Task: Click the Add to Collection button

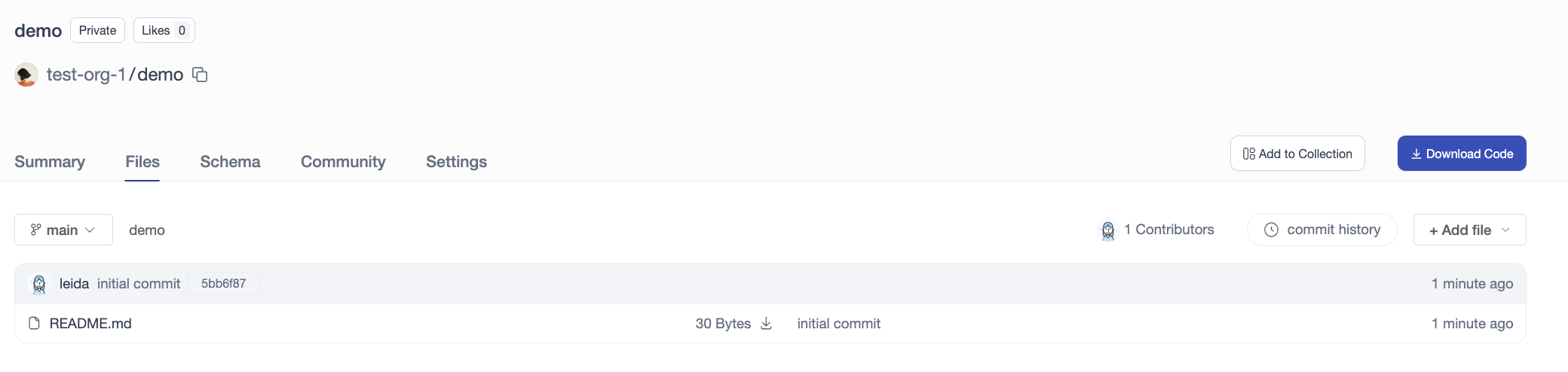Action: pyautogui.click(x=1297, y=154)
